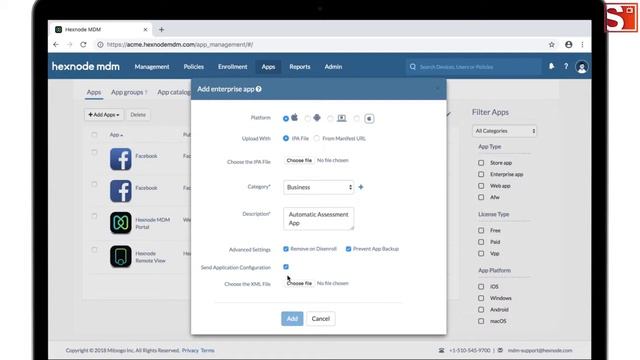Expand the Add Apps dropdown button

(104, 115)
